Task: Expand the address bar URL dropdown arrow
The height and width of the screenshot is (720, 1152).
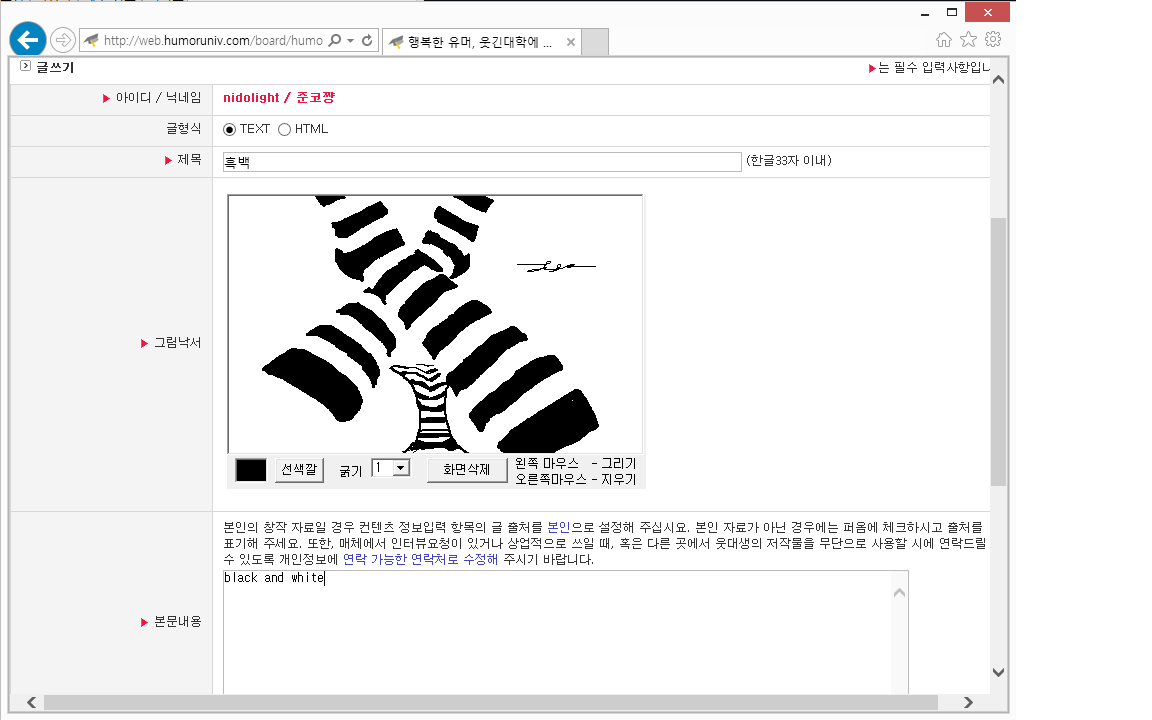Action: tap(350, 41)
